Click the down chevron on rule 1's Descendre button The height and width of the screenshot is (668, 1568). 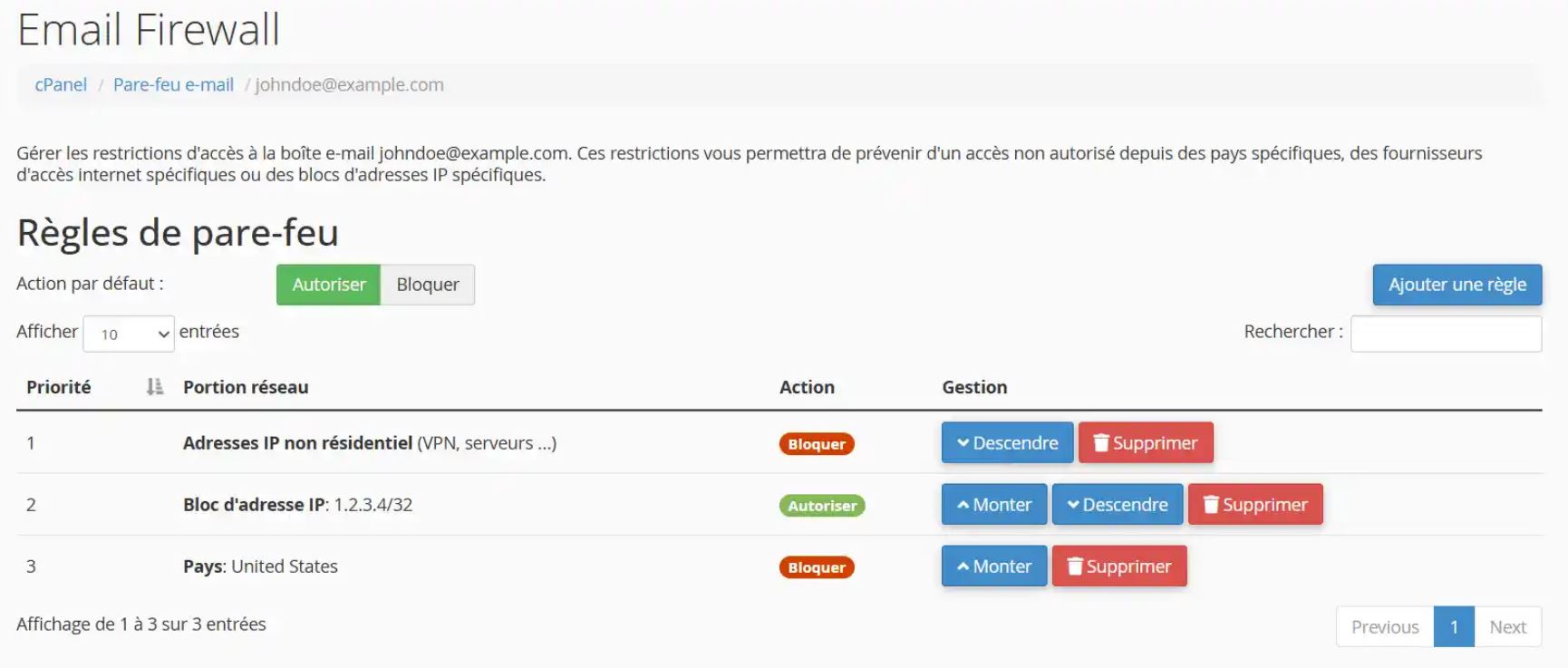coord(962,443)
